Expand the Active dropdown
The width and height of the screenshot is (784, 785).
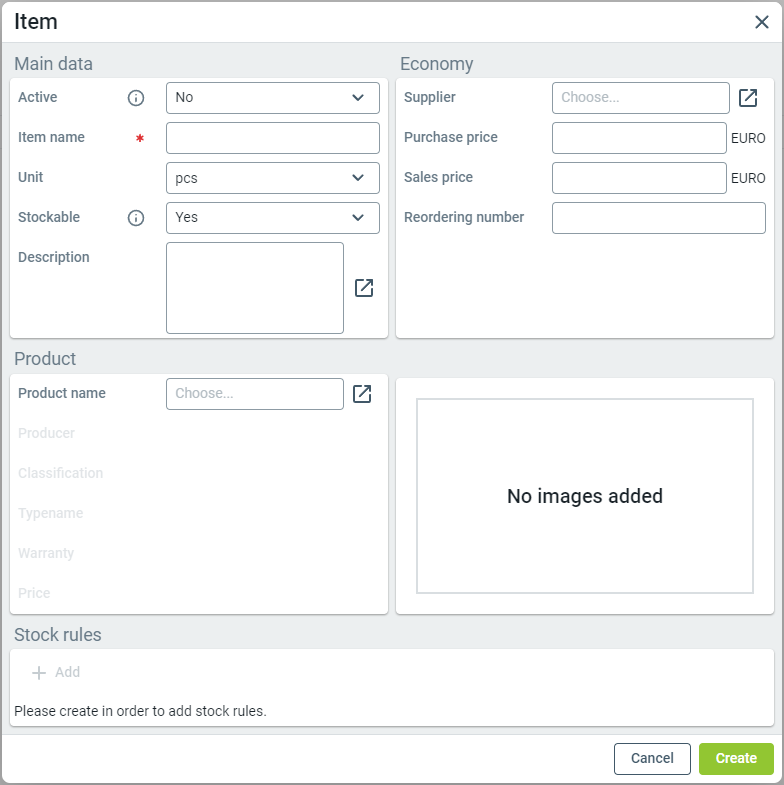[272, 98]
